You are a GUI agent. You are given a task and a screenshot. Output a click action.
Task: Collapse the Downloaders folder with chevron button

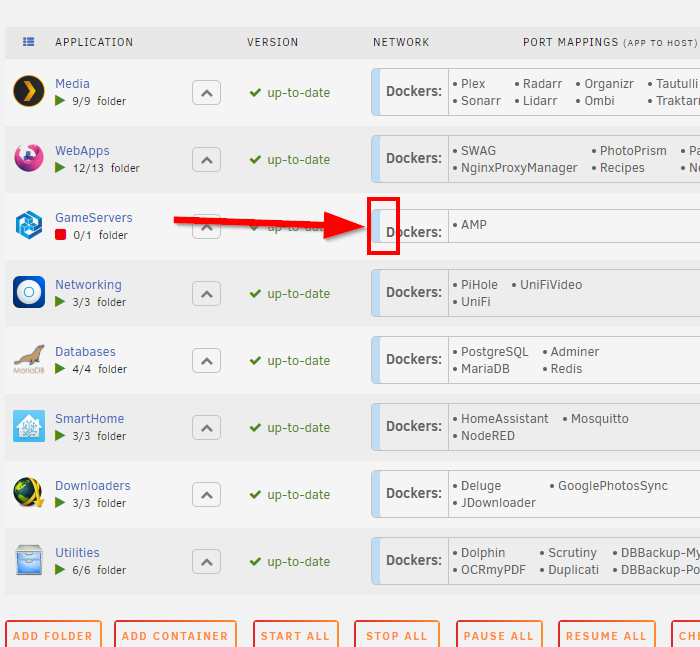pyautogui.click(x=206, y=495)
